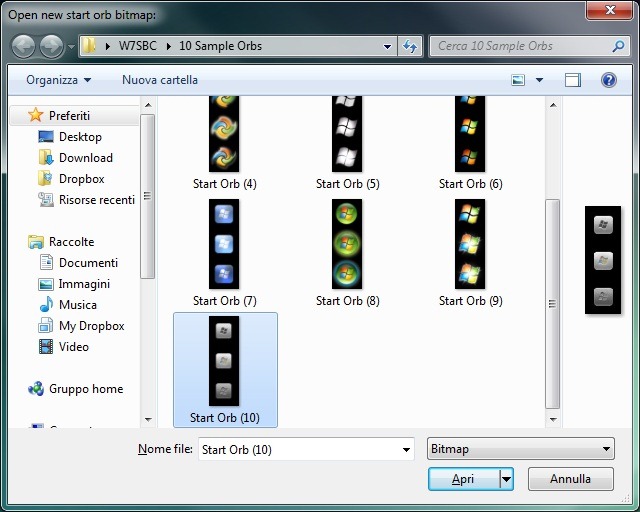This screenshot has height=512, width=640.
Task: Click the navigation pane scroll down arrow
Action: tap(148, 419)
